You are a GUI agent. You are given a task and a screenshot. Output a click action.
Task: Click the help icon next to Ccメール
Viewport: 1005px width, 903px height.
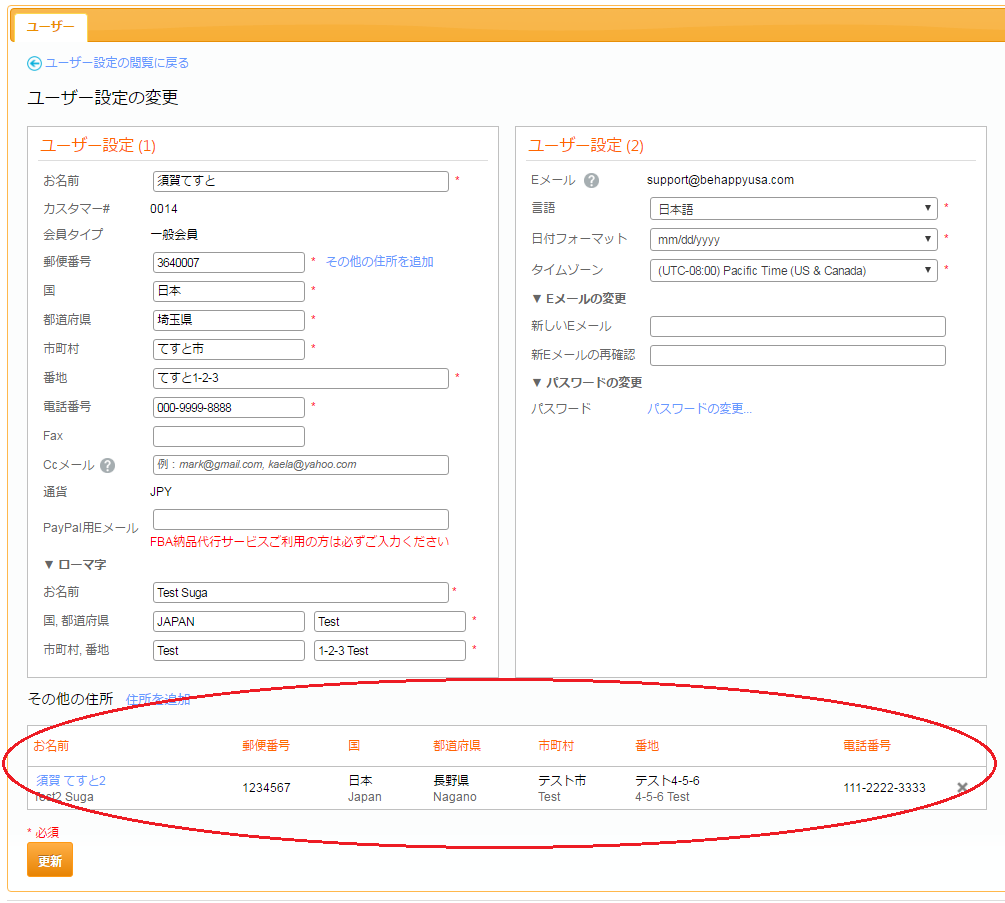[107, 465]
